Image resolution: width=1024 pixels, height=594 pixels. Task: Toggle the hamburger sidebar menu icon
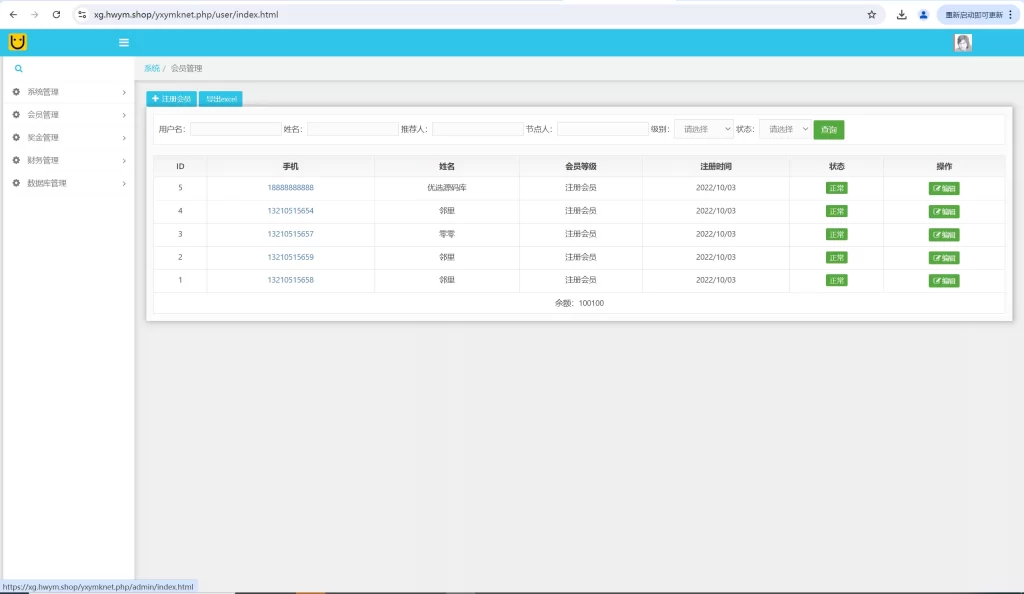[123, 42]
